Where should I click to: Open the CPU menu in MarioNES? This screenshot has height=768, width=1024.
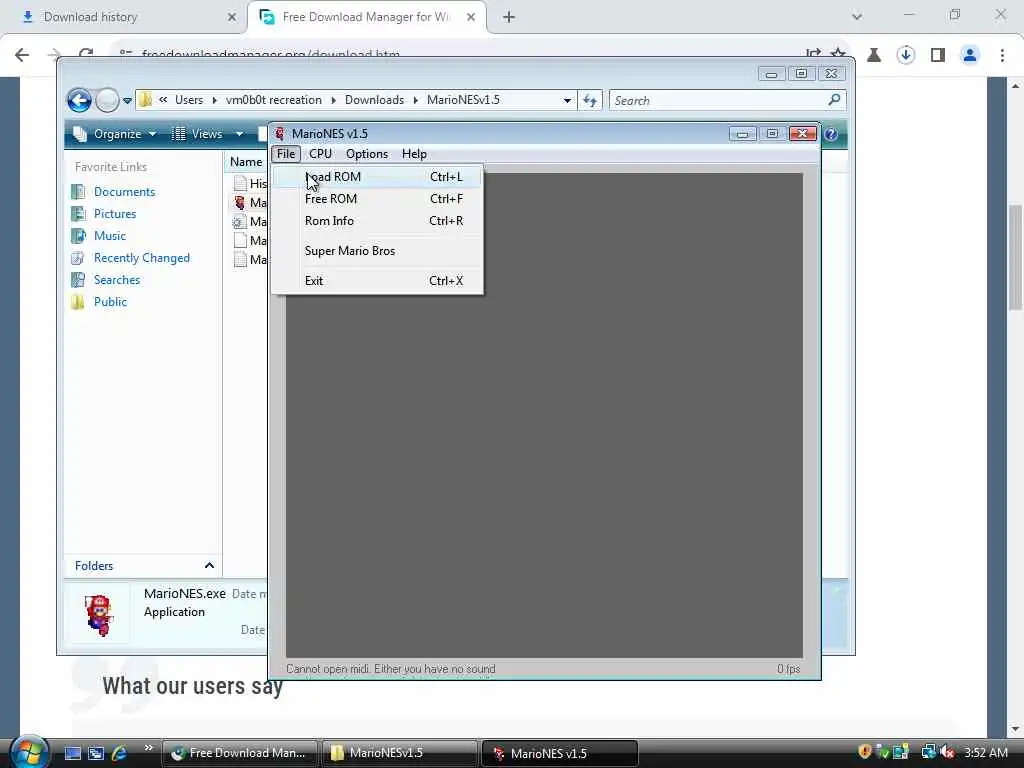(320, 154)
